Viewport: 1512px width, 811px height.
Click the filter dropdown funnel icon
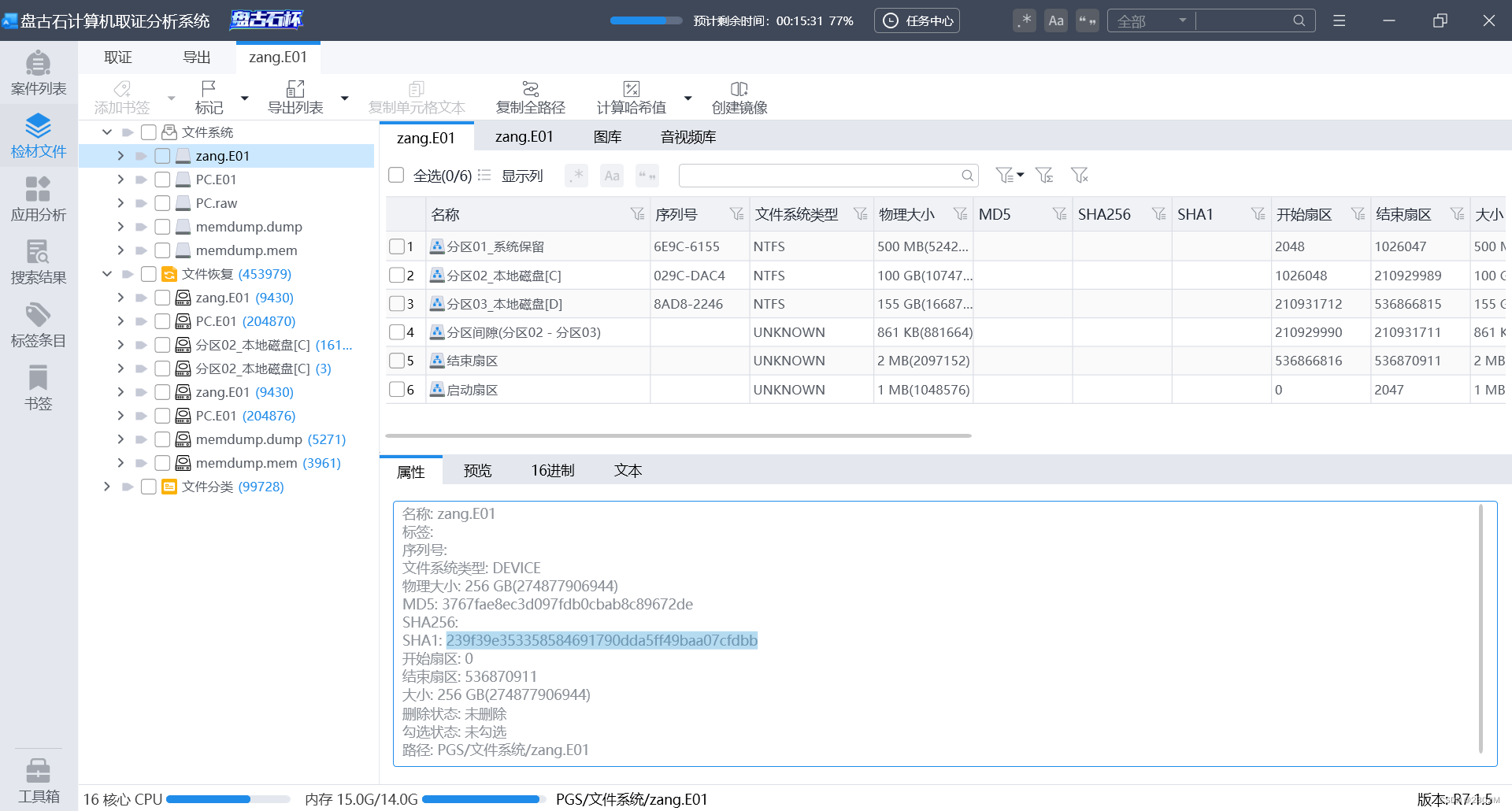pos(1009,175)
